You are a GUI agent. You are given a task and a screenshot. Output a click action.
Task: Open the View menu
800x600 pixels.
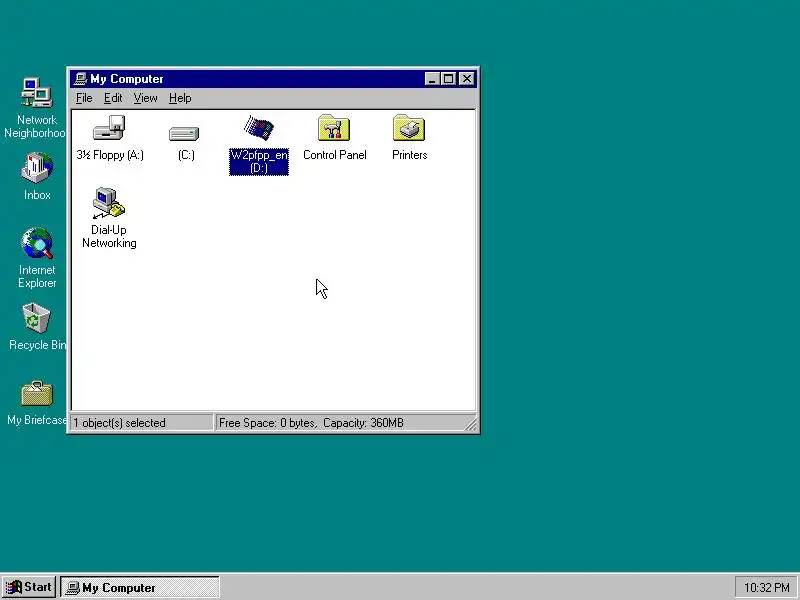[x=145, y=98]
